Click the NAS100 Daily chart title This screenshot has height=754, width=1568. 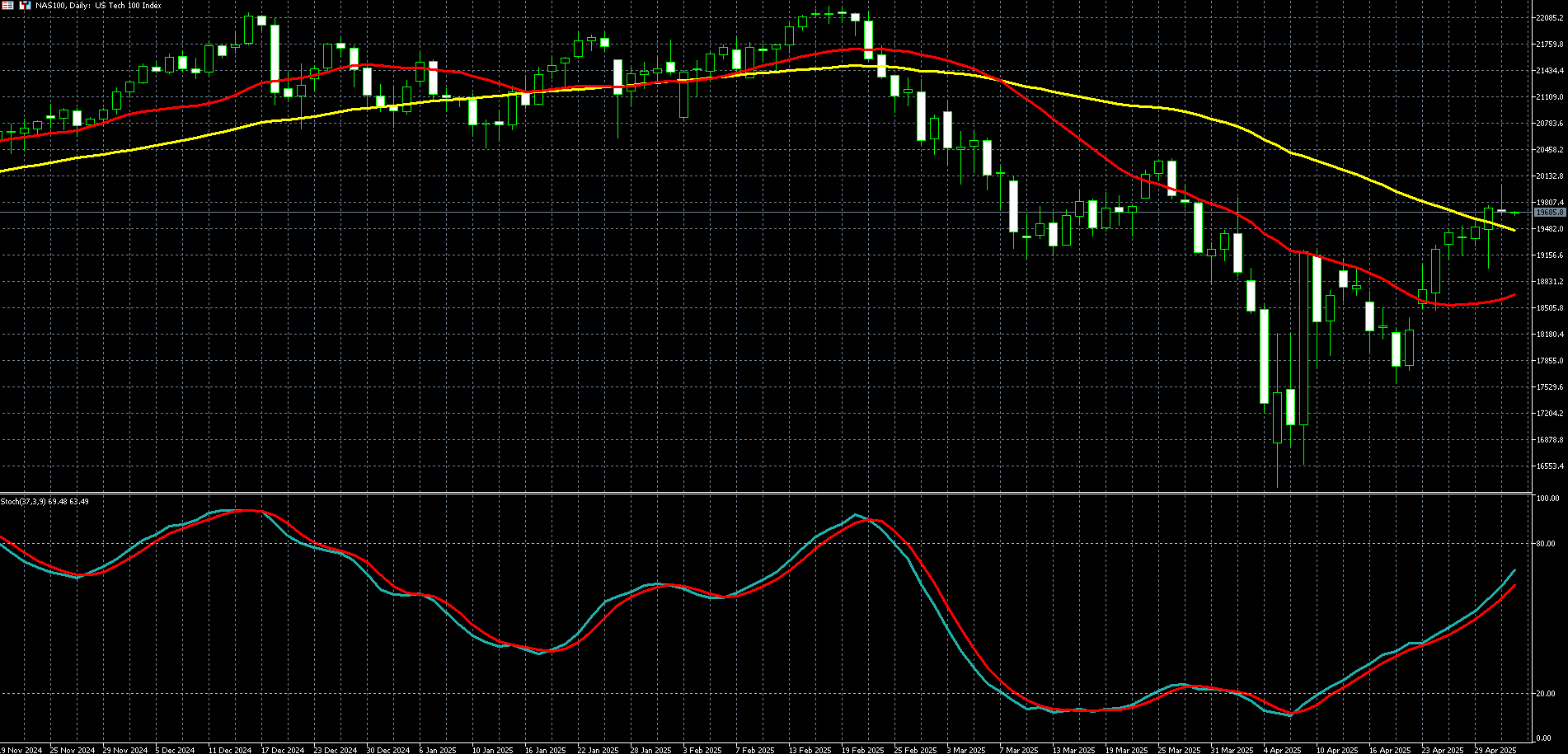click(98, 6)
